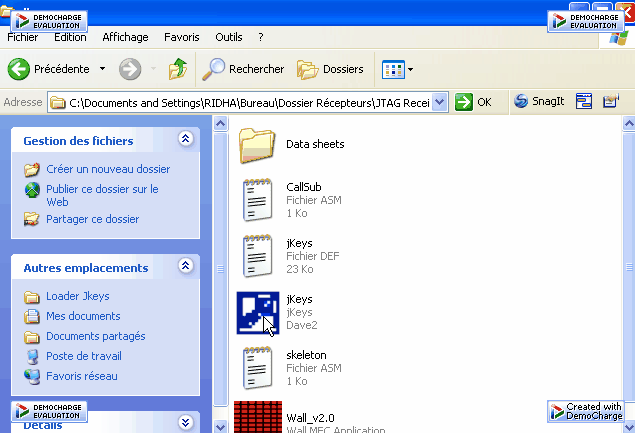Click Créer un nouveau dossier link
Screen dimensions: 635x433
pyautogui.click(x=107, y=169)
